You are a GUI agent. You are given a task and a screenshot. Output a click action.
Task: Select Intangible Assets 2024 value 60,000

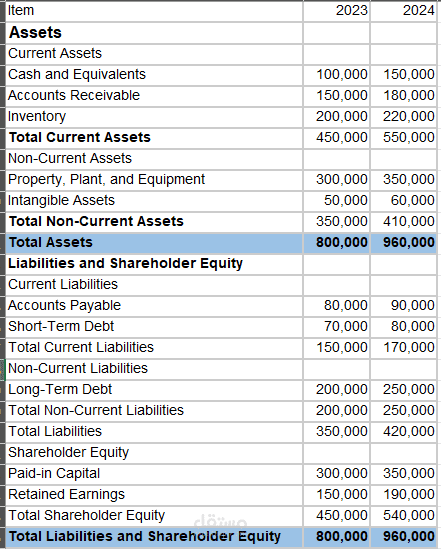(x=404, y=201)
